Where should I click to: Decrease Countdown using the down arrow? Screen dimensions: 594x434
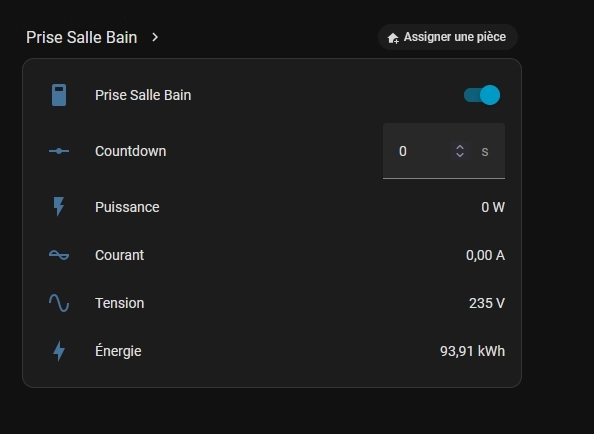[460, 155]
